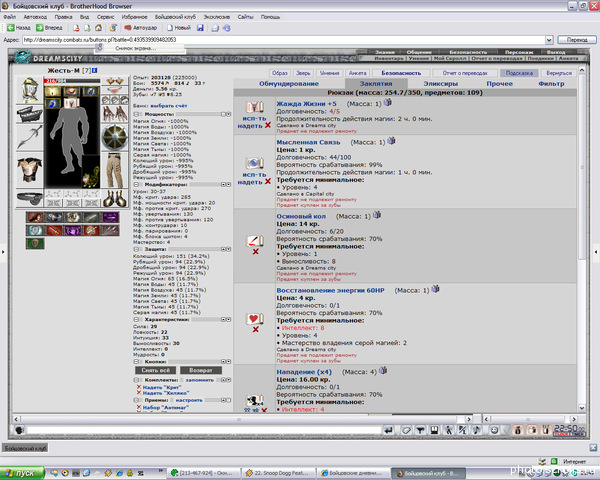Select the chest armor equipment slot

30,170
